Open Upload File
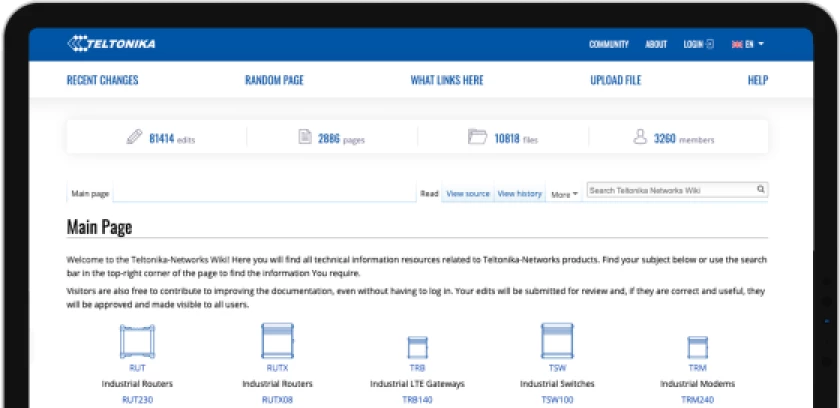The height and width of the screenshot is (408, 840). pos(616,80)
